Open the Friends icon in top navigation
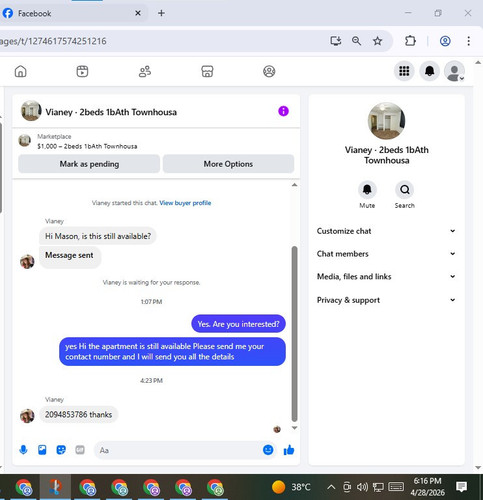 145,71
